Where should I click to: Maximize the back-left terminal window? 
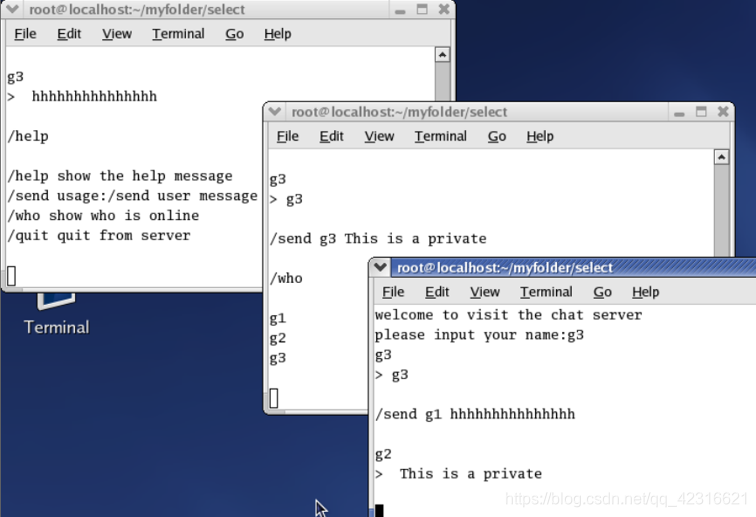422,9
